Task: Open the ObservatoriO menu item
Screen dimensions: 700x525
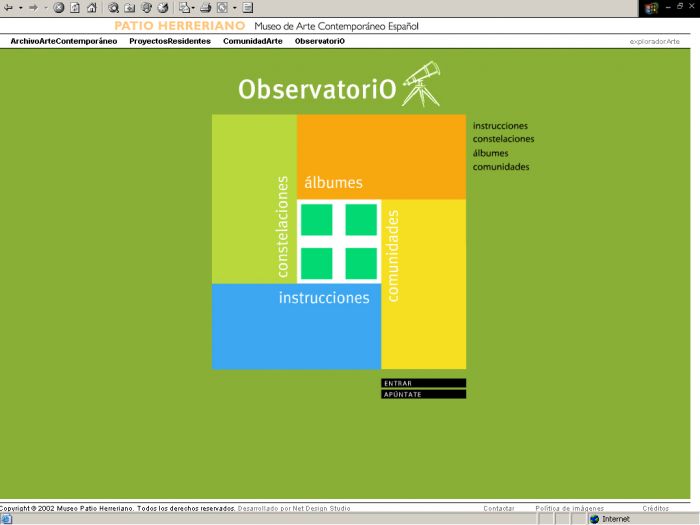Action: click(x=320, y=41)
